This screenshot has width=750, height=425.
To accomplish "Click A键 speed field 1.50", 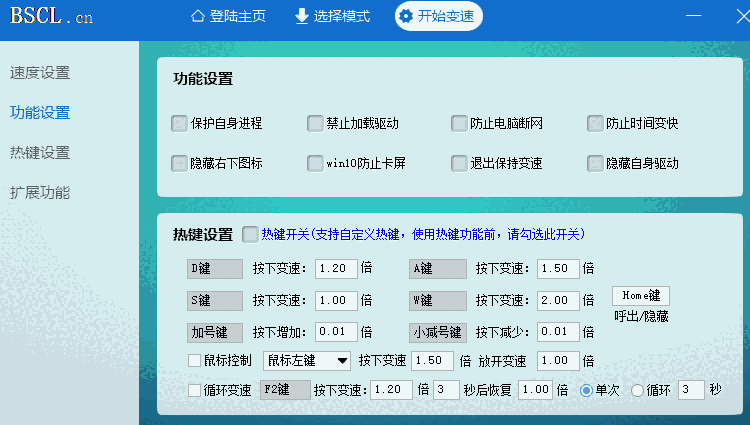I will click(x=558, y=269).
